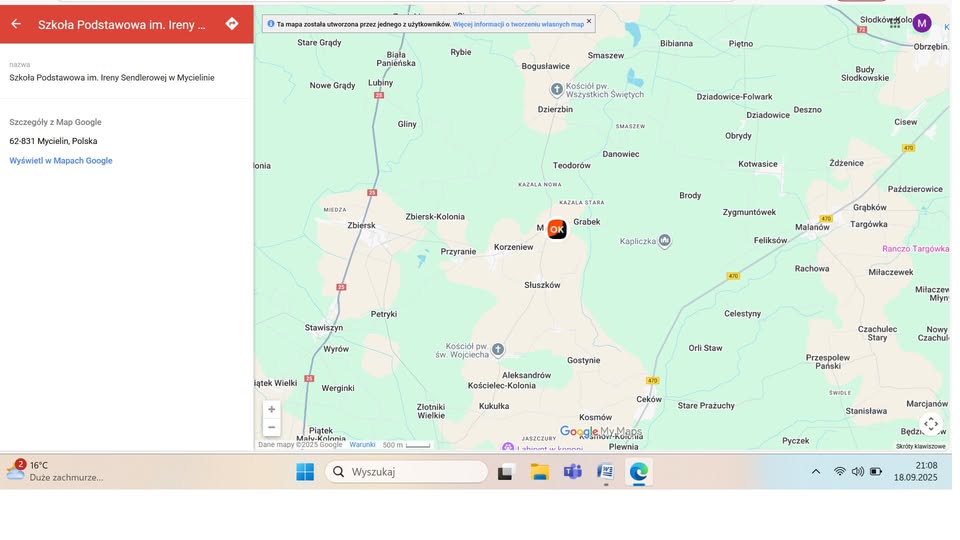960x540 pixels.
Task: Open the 'Warunki' terms link
Action: 362,445
